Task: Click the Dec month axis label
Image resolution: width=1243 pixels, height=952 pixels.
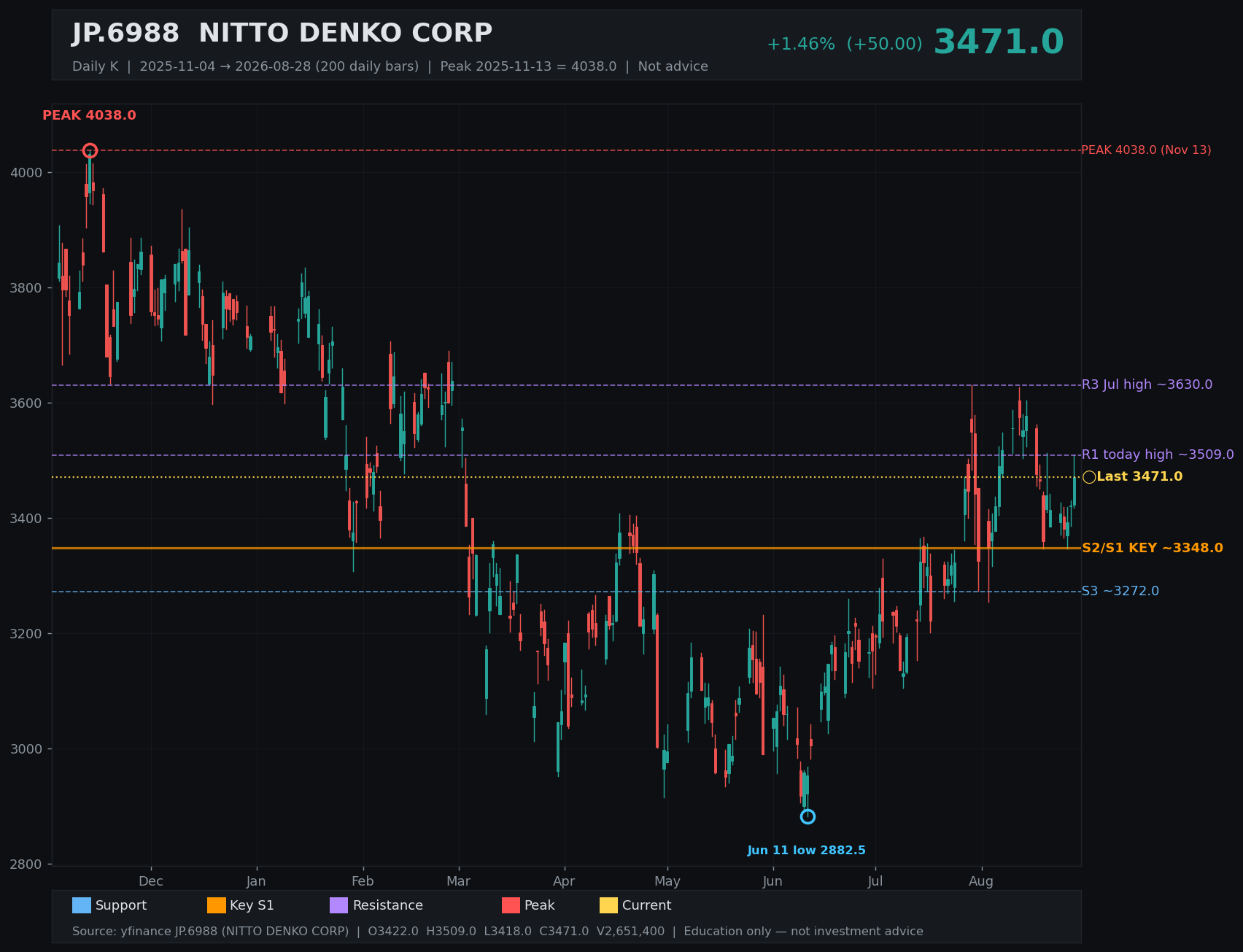Action: 151,881
